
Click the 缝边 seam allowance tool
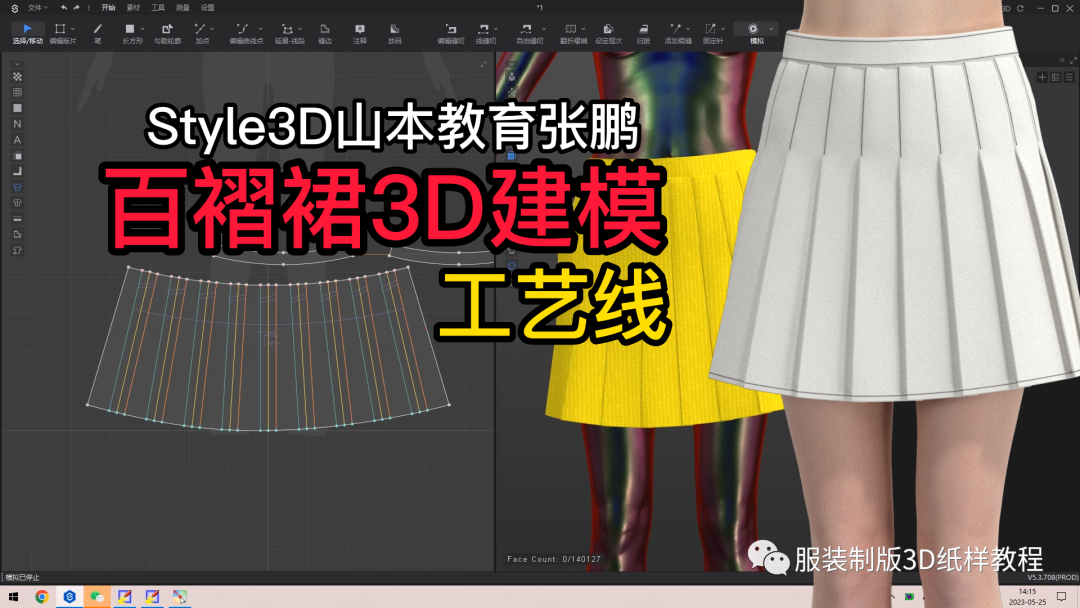(324, 33)
